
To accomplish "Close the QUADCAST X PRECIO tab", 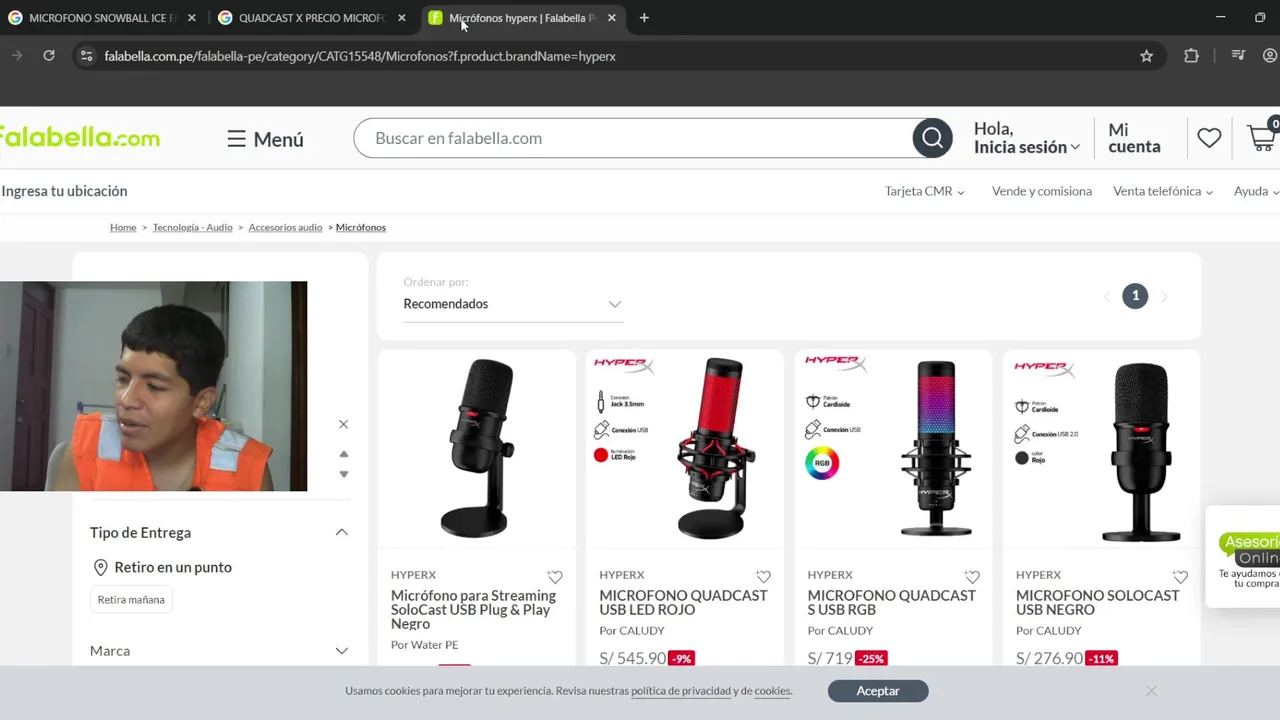I will (x=402, y=18).
